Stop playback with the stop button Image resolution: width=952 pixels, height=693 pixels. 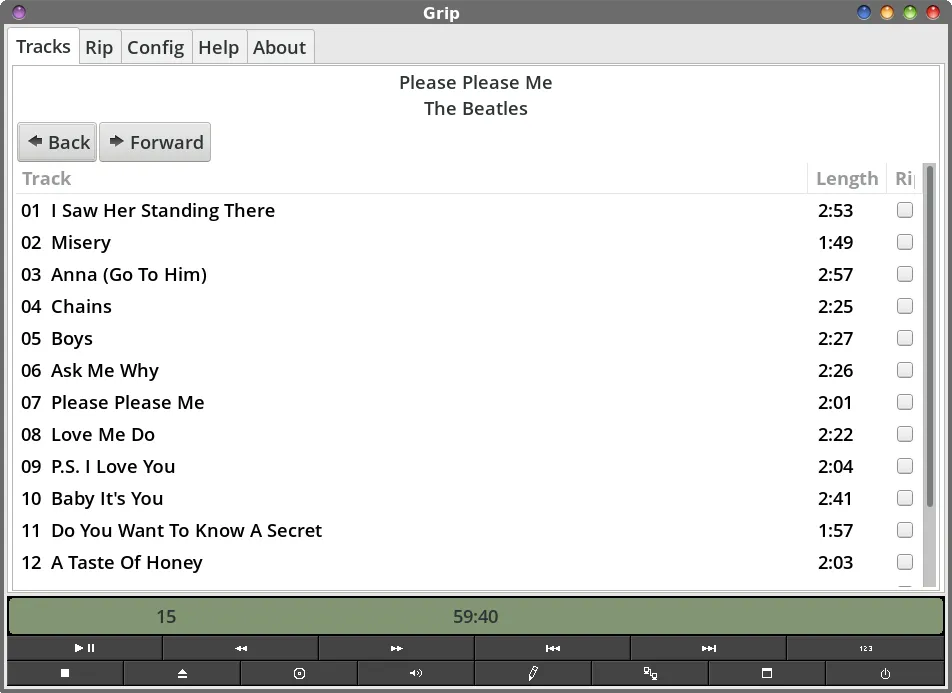65,673
